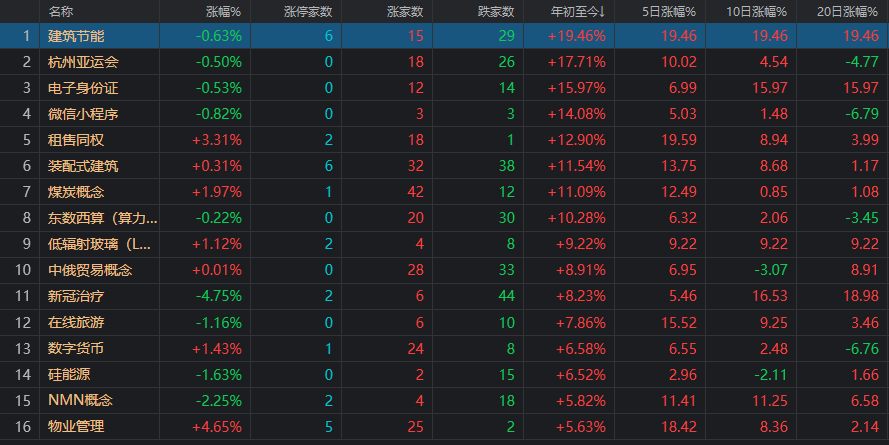Click the 涨停家数 column header
Screen dimensions: 889x445
[308, 11]
